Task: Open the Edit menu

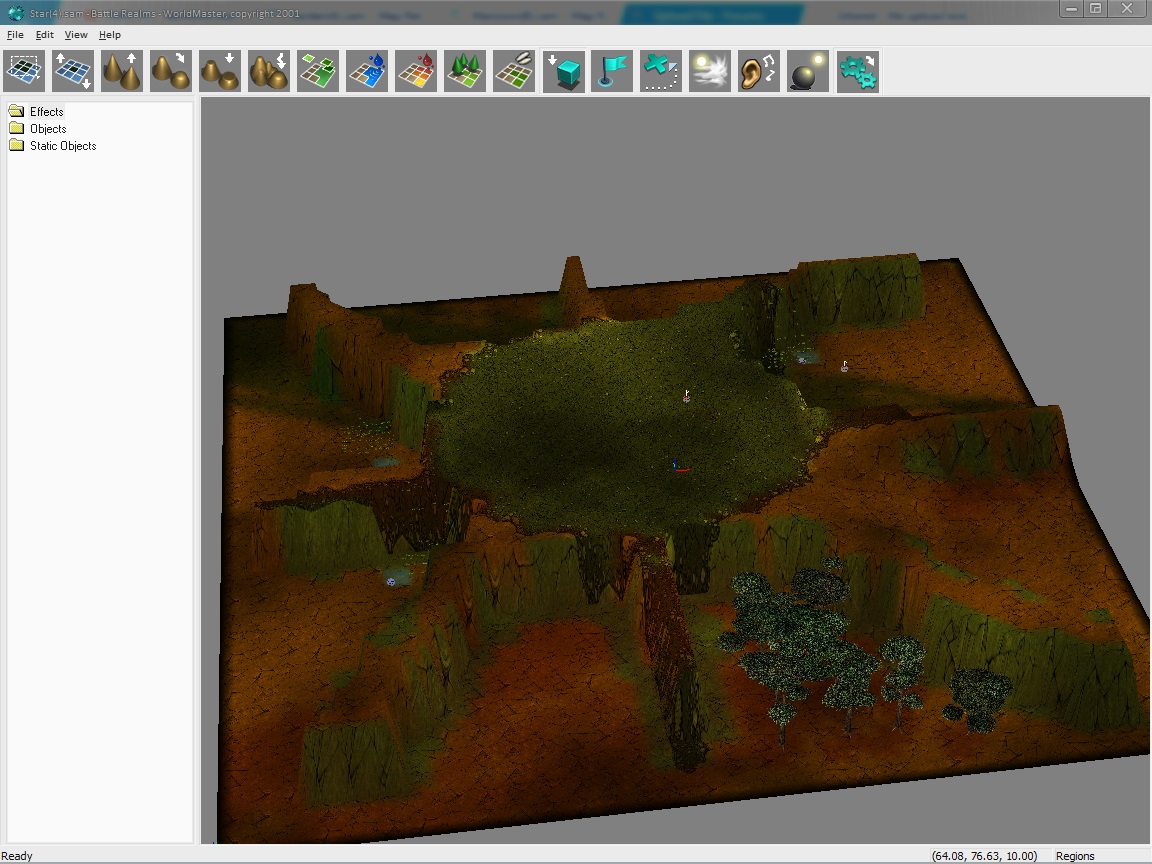Action: tap(45, 35)
